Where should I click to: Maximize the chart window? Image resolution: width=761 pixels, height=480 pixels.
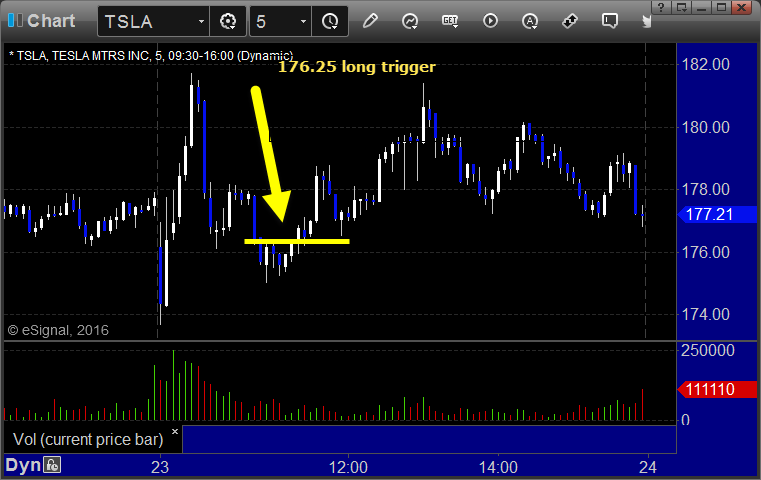(721, 7)
